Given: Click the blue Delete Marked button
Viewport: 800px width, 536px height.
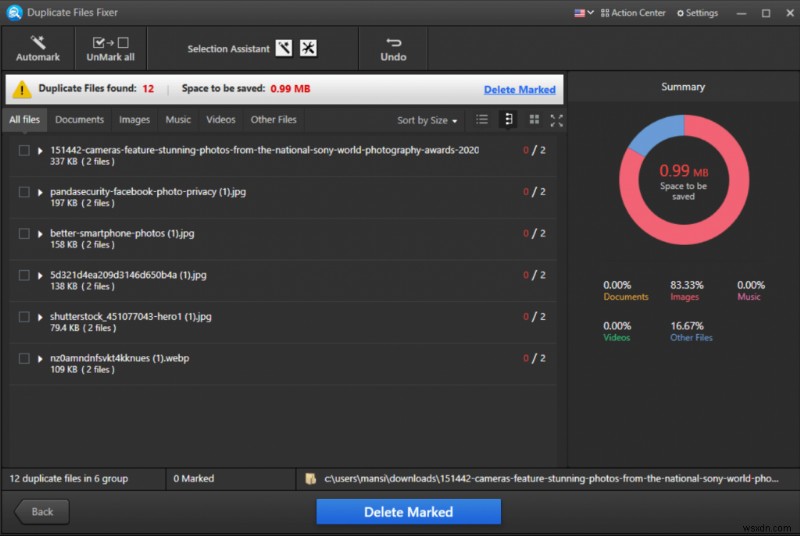Looking at the screenshot, I should point(408,512).
